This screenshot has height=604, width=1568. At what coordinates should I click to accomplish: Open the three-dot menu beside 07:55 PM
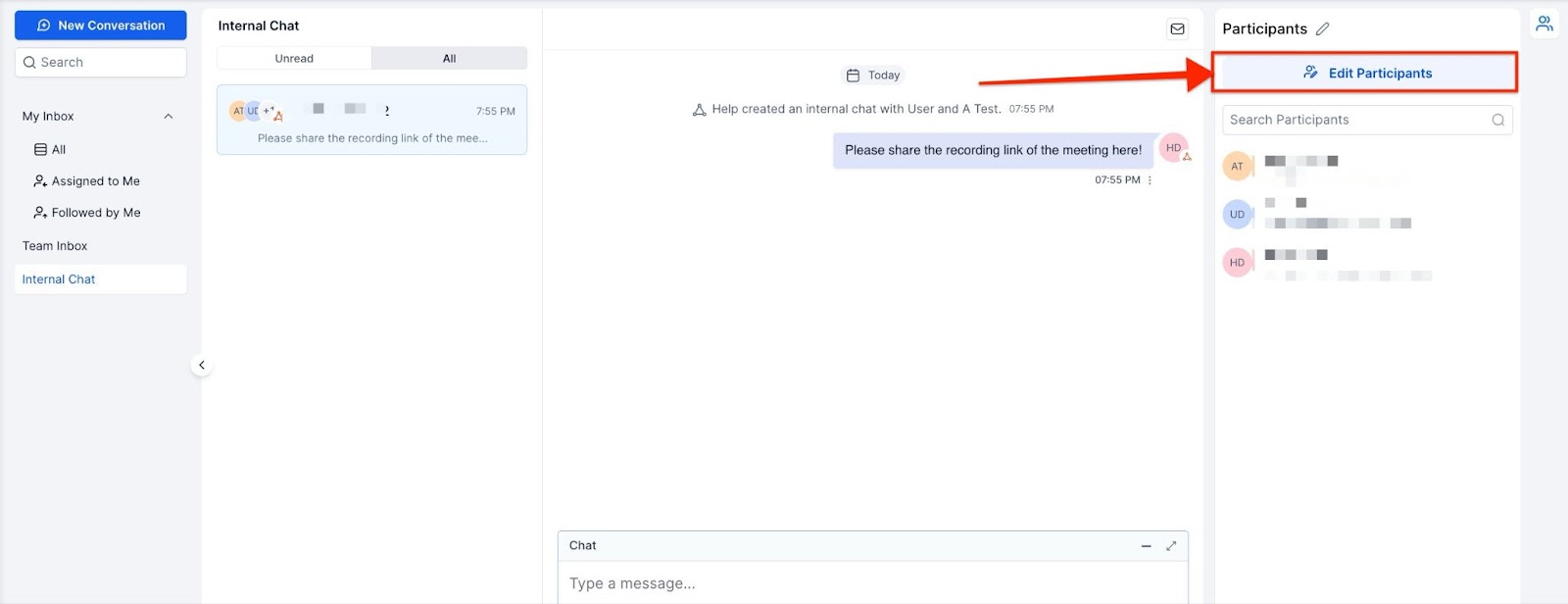pos(1150,180)
